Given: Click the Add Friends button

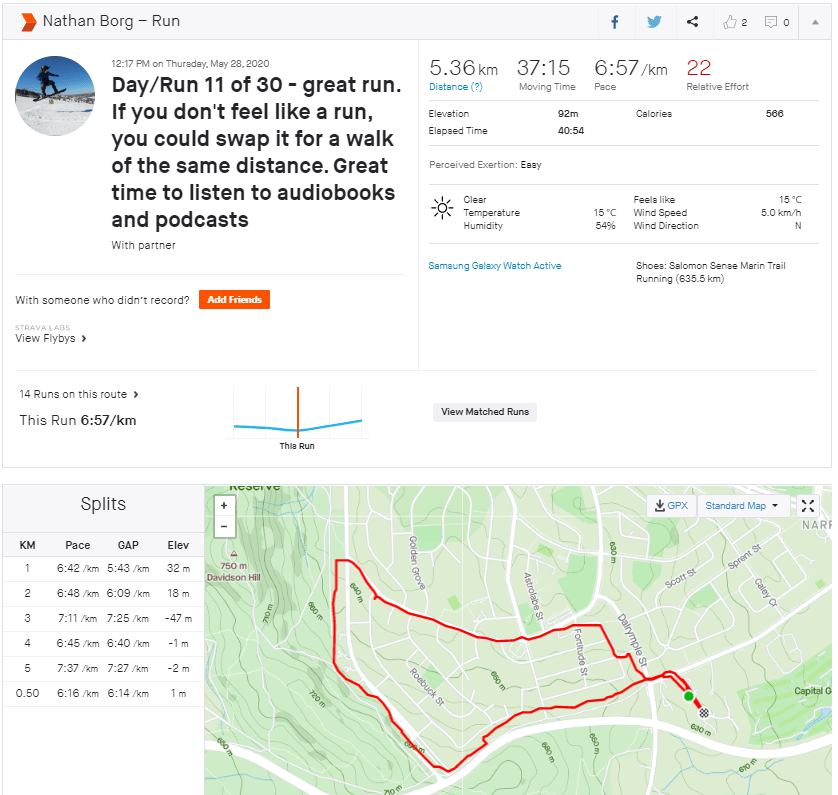Looking at the screenshot, I should click(234, 300).
